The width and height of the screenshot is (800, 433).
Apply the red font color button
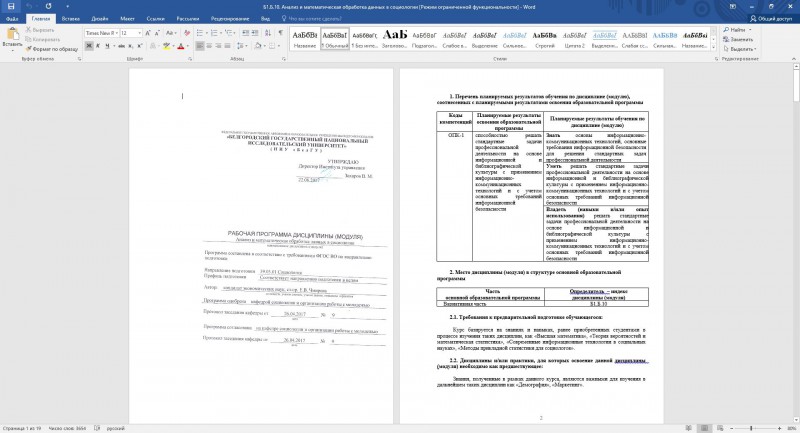(x=181, y=46)
